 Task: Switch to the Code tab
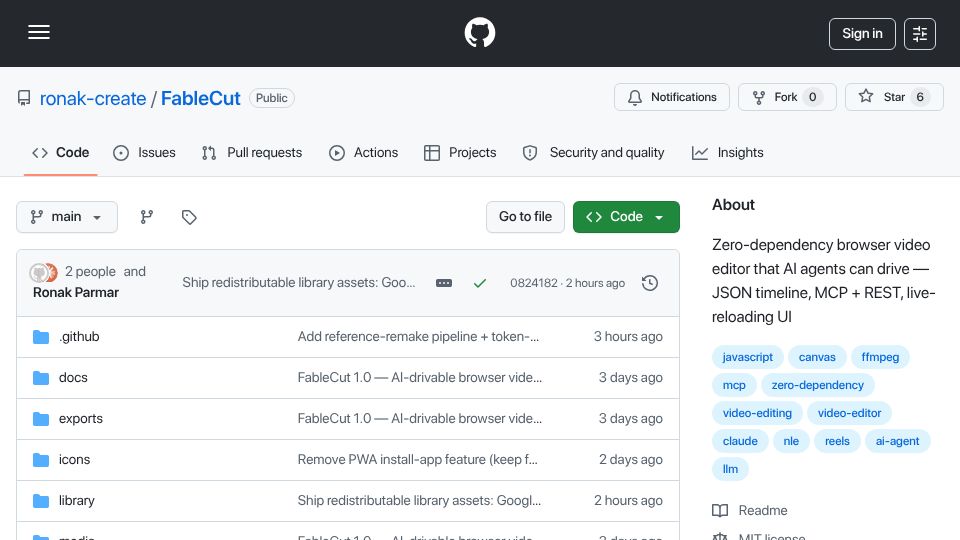pyautogui.click(x=61, y=152)
